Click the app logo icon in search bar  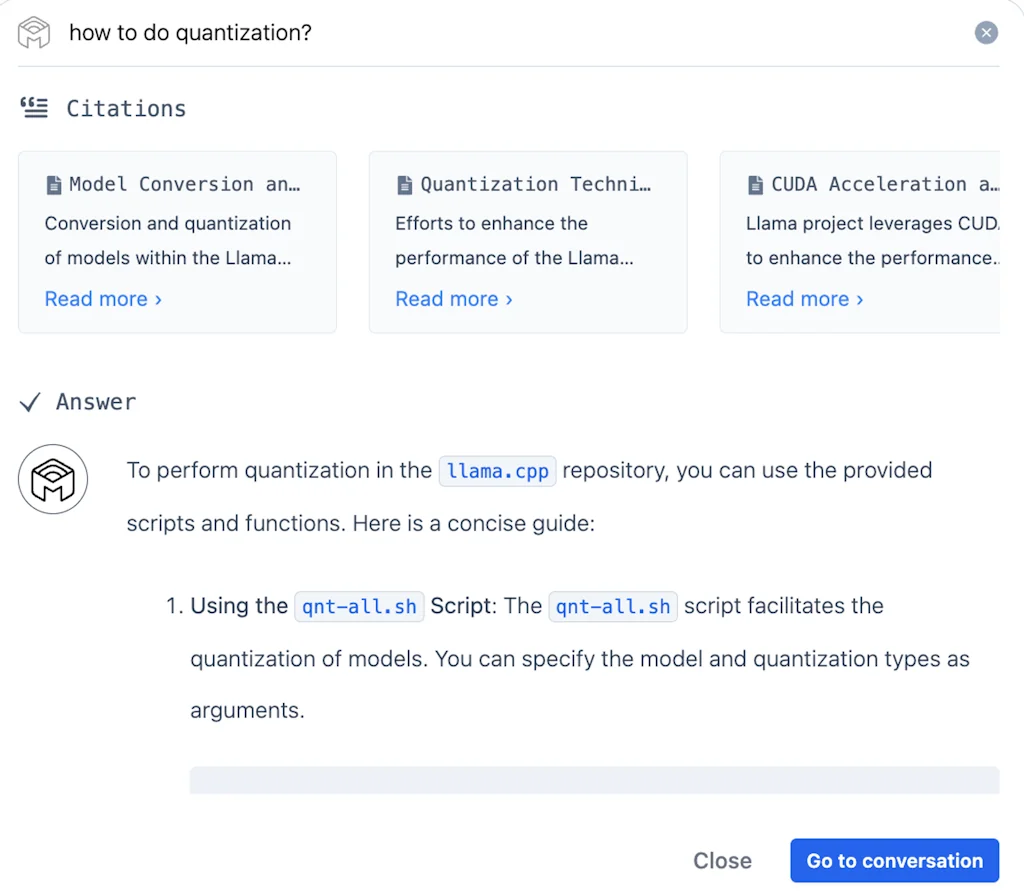pos(33,32)
